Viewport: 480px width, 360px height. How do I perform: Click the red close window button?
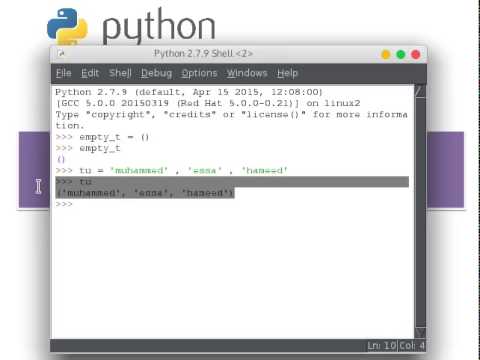click(x=416, y=54)
